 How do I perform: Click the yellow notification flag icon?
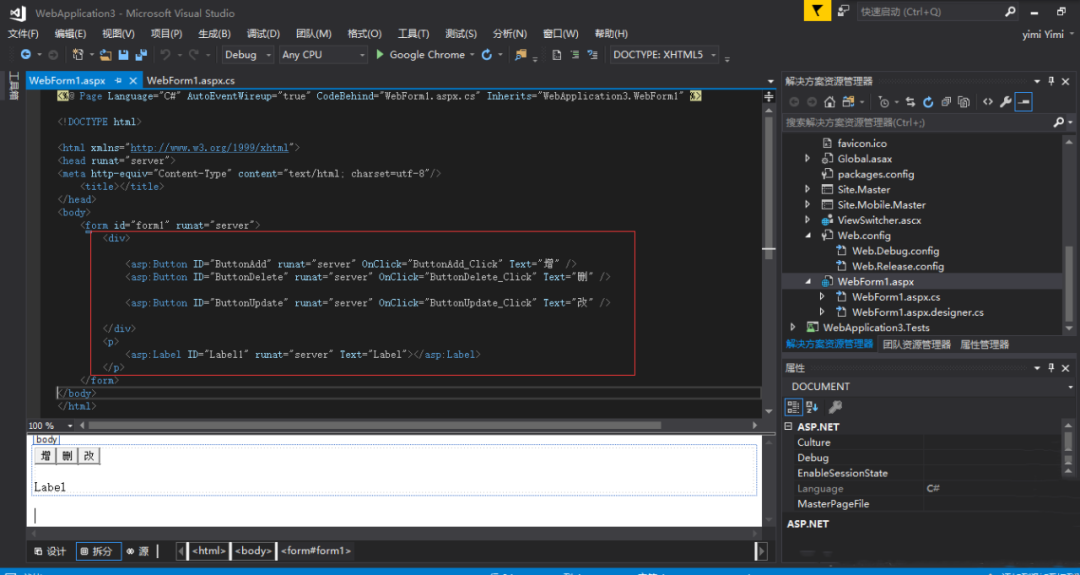pyautogui.click(x=818, y=11)
